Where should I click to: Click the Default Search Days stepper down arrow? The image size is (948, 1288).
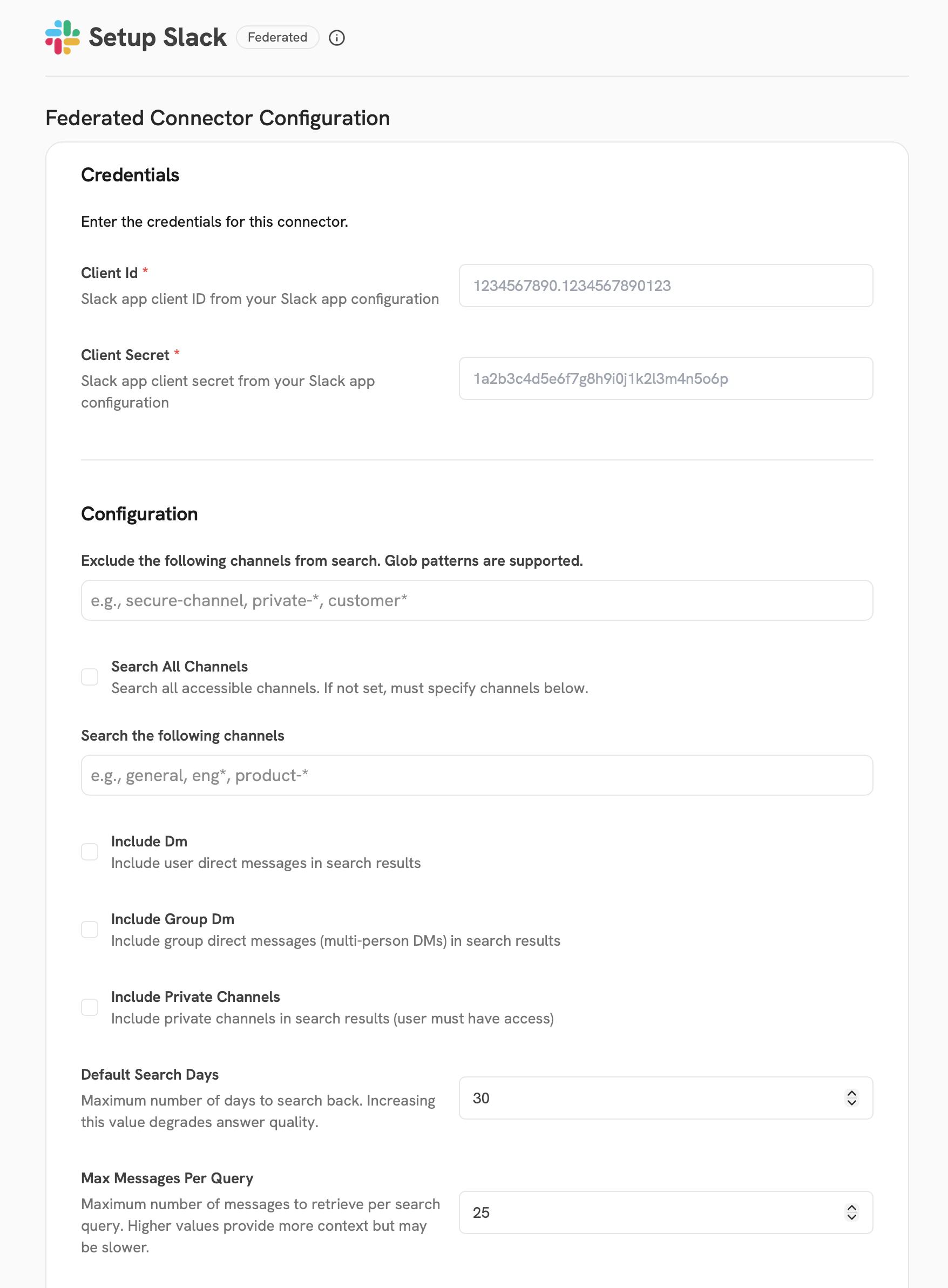(853, 1104)
